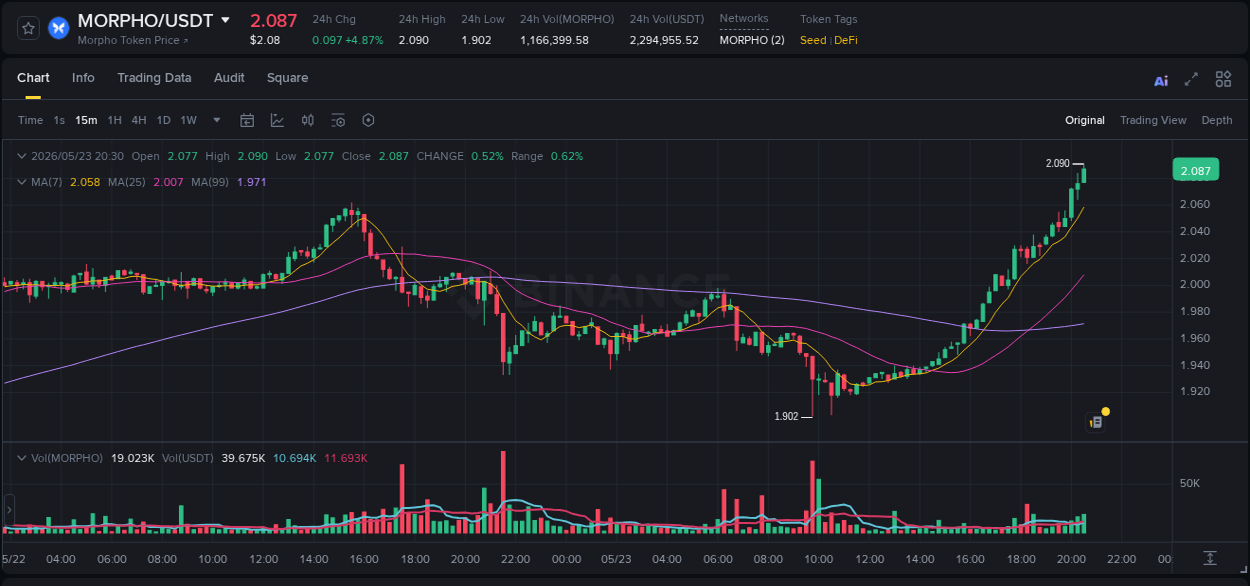Click the Morpho token logo icon
This screenshot has height=586, width=1250.
[x=58, y=28]
